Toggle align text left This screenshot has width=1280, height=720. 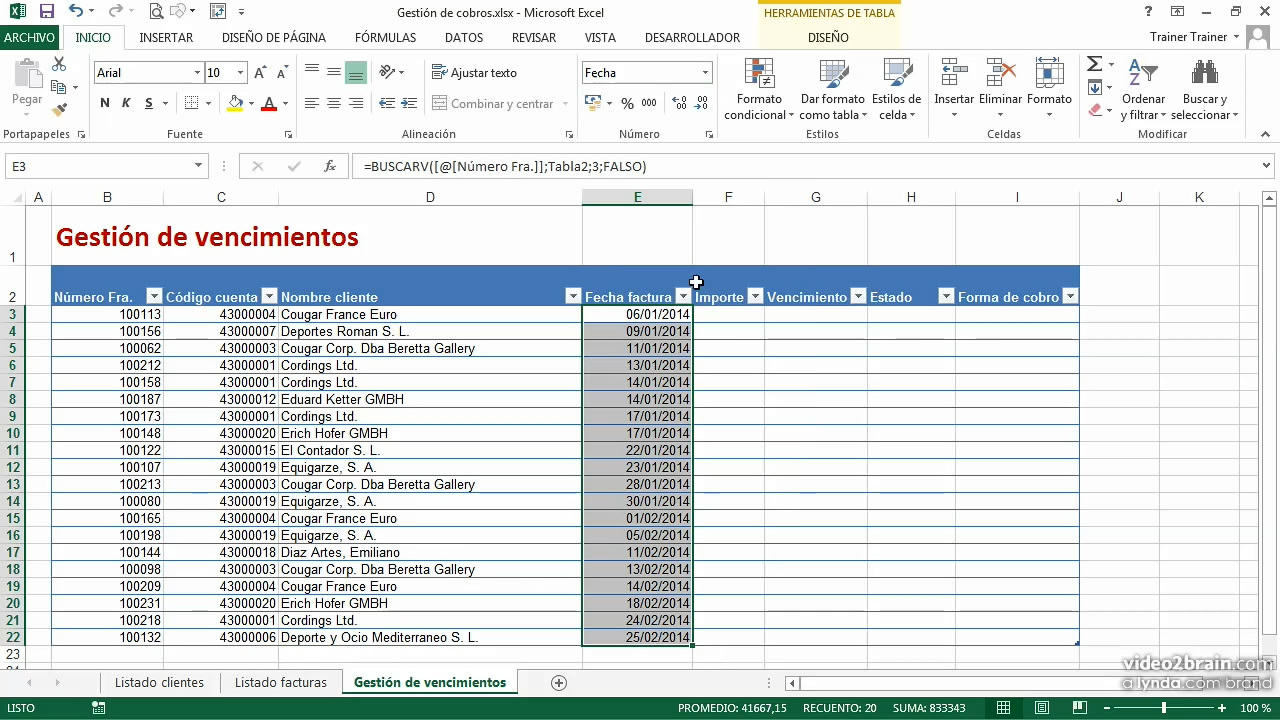coord(312,103)
